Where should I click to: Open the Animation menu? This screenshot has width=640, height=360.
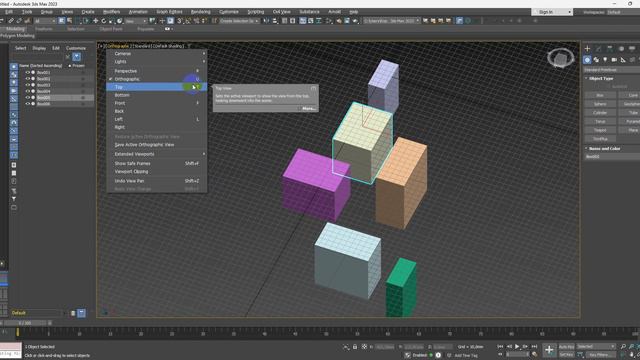tap(138, 12)
